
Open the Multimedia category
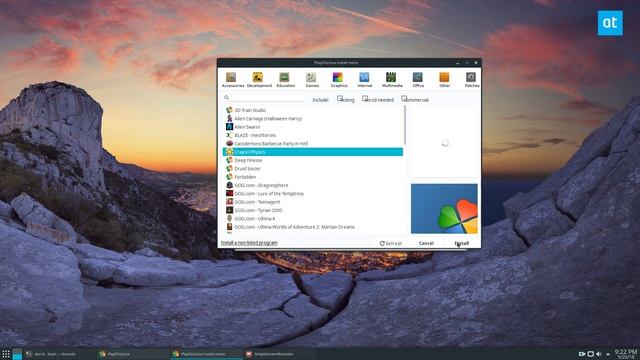coord(391,80)
